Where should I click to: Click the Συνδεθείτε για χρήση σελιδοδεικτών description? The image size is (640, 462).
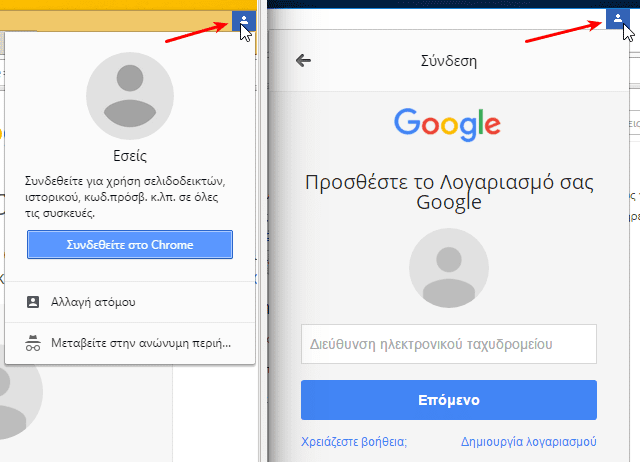[125, 197]
